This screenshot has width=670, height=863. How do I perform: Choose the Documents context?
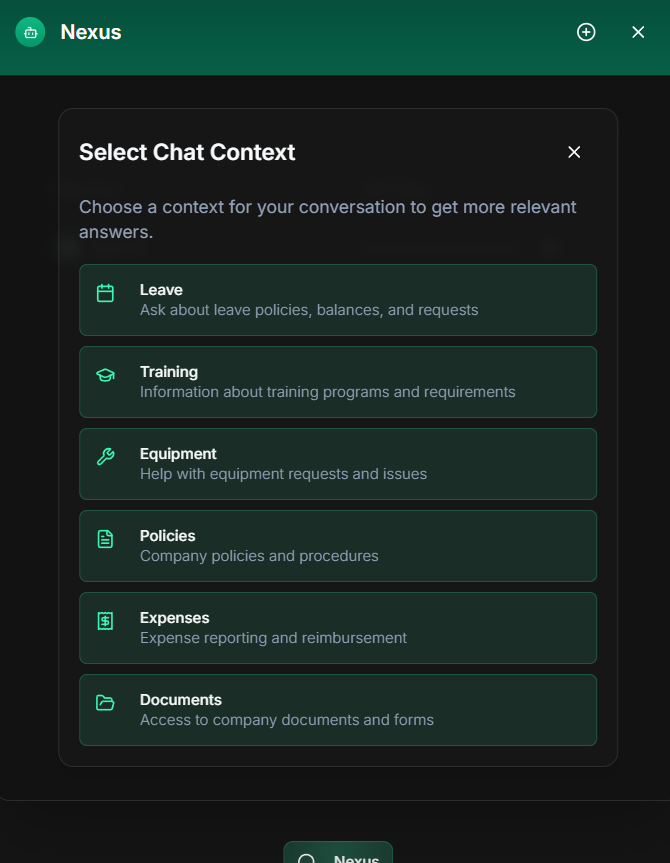pyautogui.click(x=338, y=710)
